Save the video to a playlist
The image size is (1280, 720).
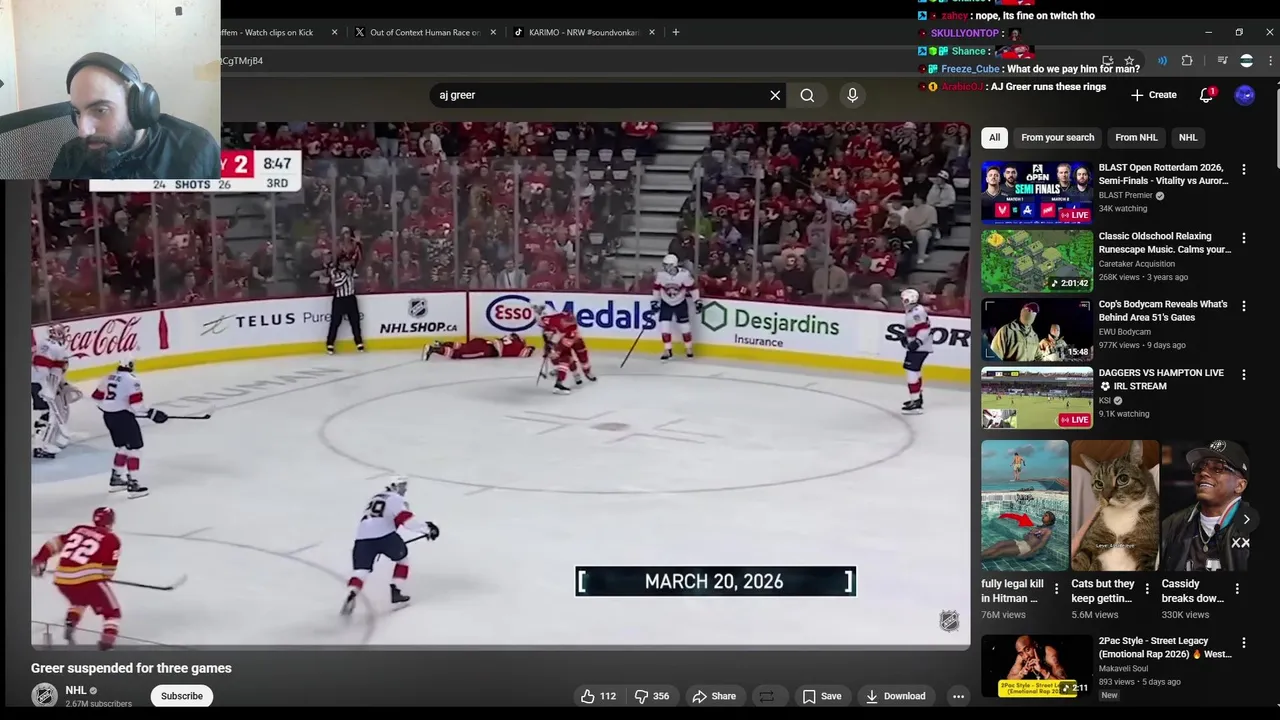(821, 696)
